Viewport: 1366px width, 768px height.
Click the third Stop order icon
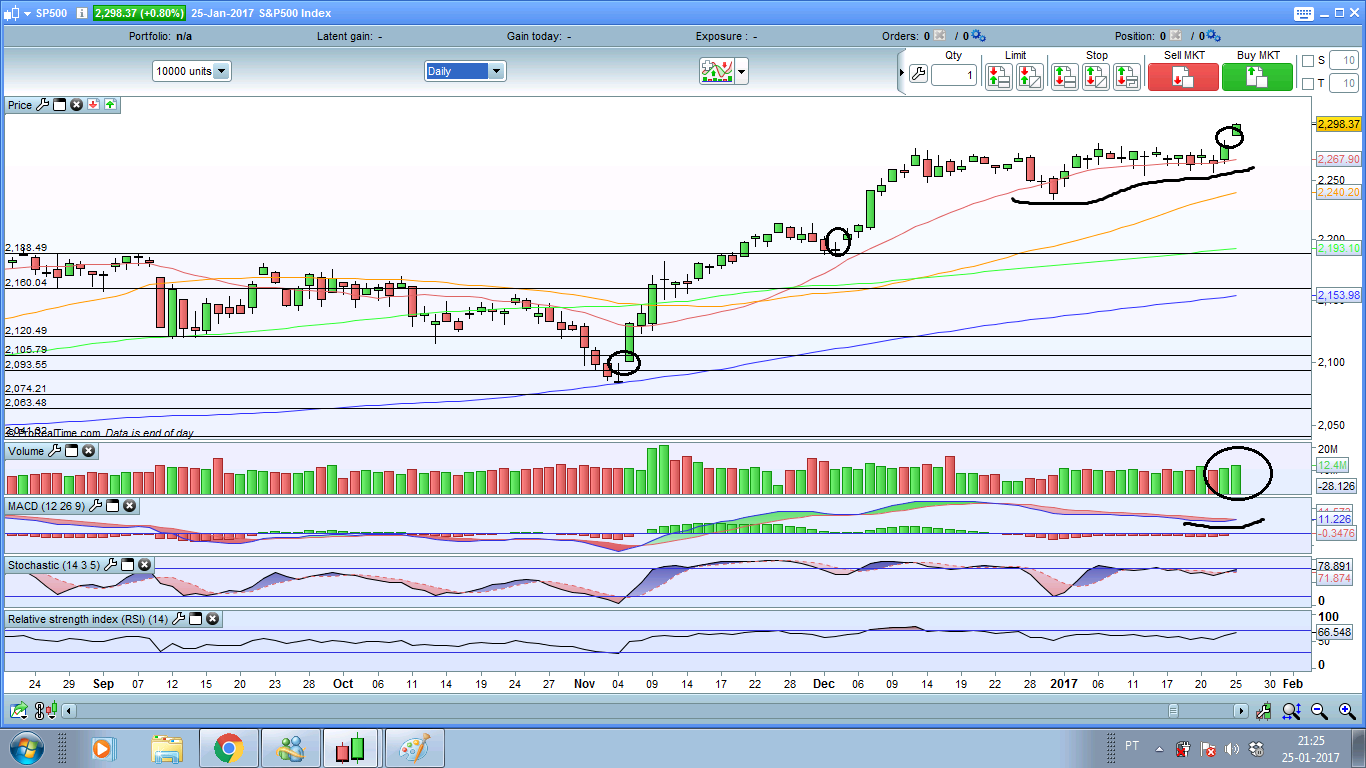[x=1127, y=76]
